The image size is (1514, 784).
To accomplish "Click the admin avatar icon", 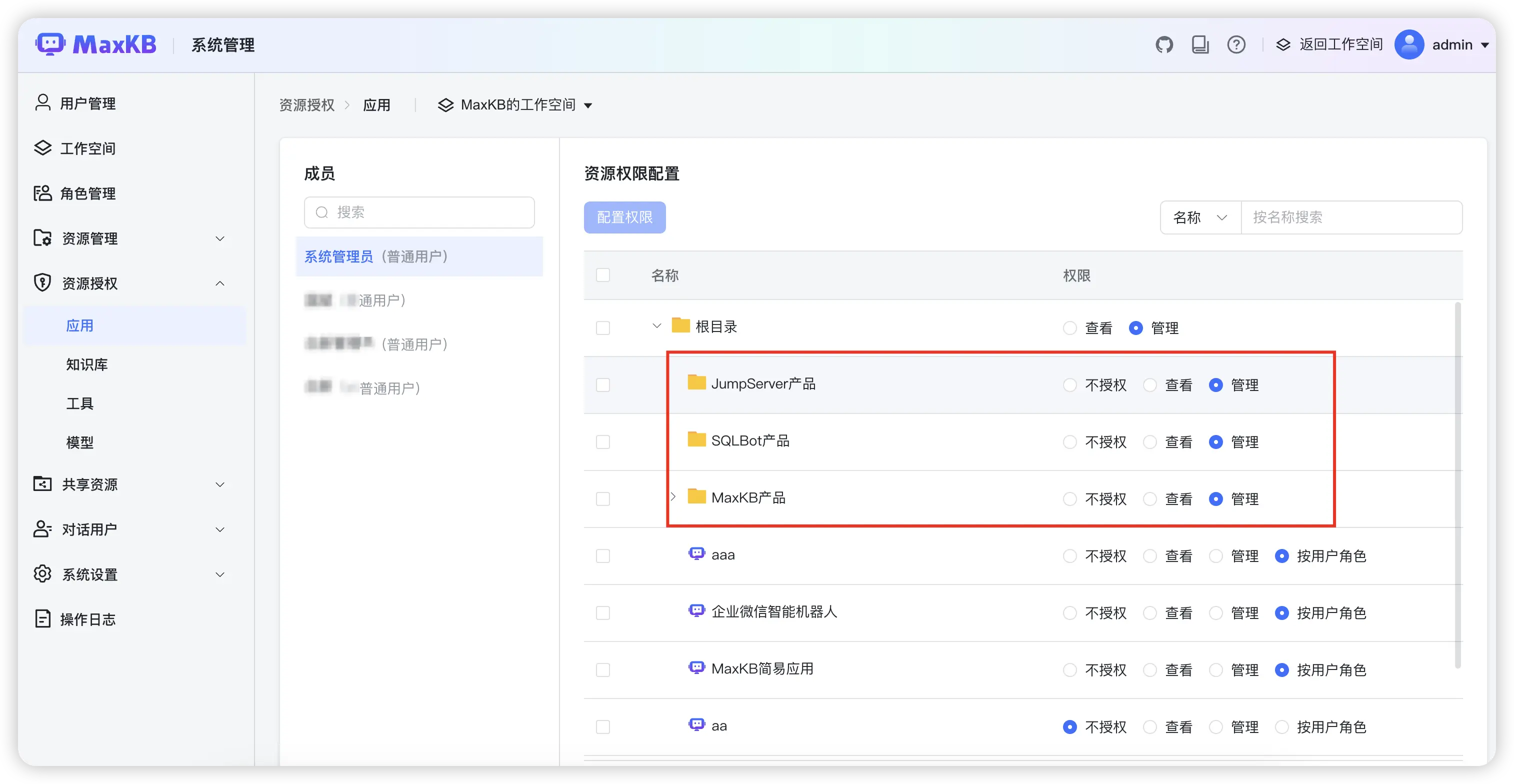I will pyautogui.click(x=1409, y=44).
